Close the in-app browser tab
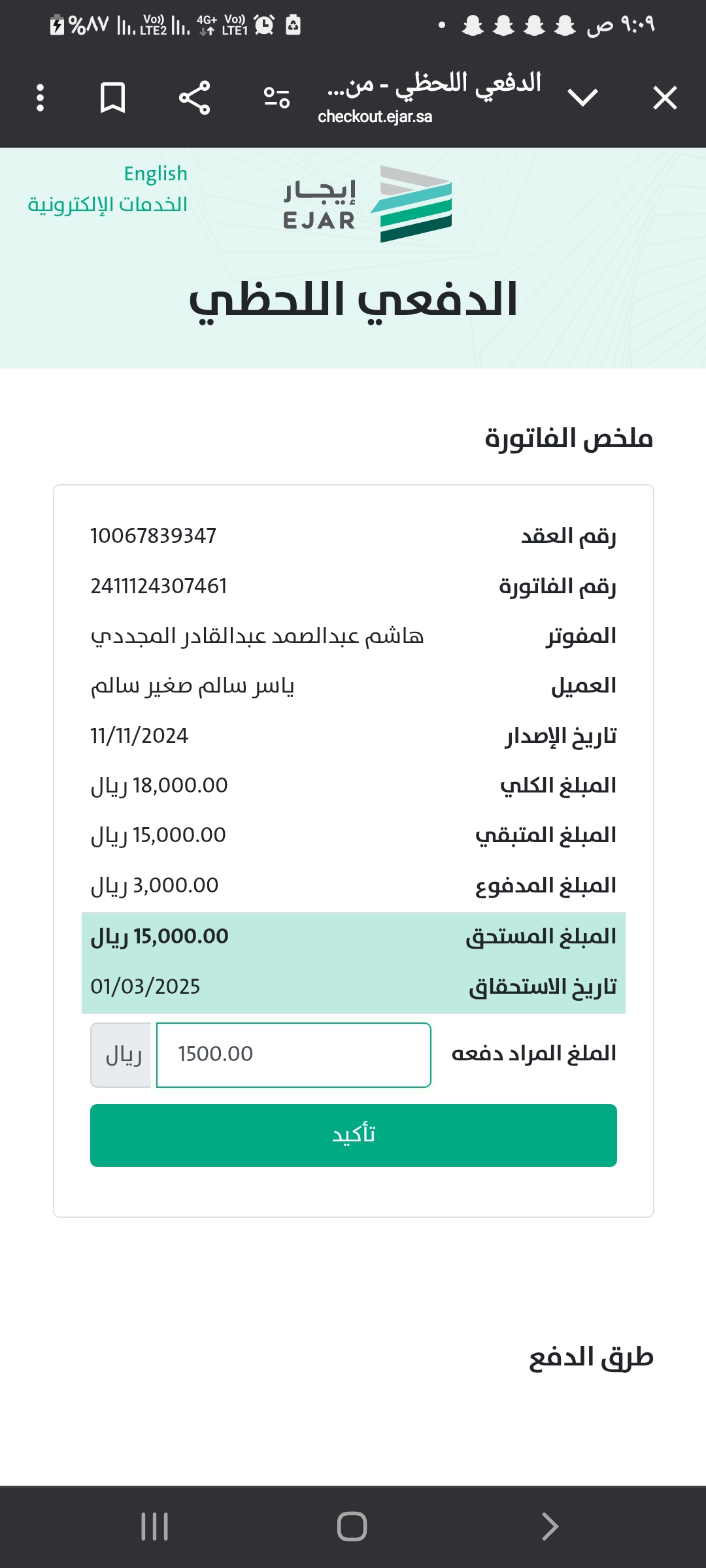The height and width of the screenshot is (1568, 706). point(665,98)
